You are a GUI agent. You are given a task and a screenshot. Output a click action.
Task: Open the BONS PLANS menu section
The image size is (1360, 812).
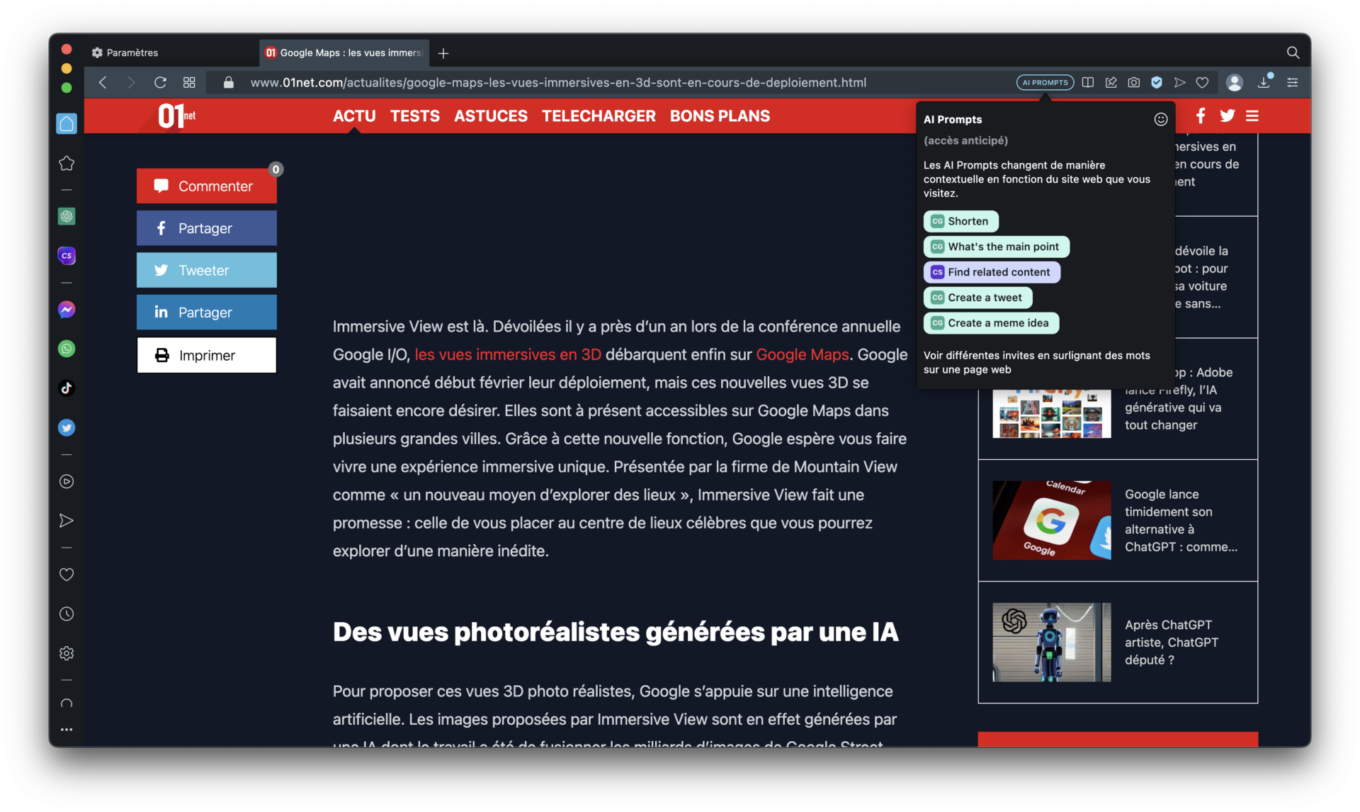click(x=720, y=116)
